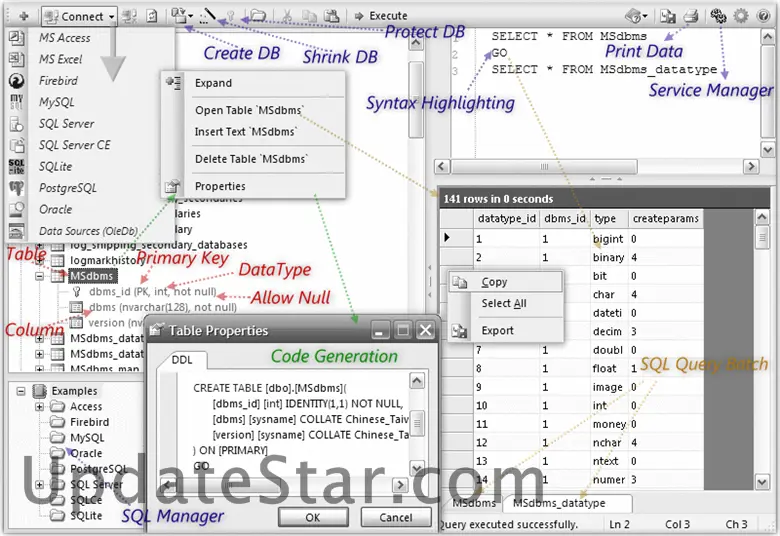Select MySQL from Connect menu
780x536 pixels.
[57, 102]
